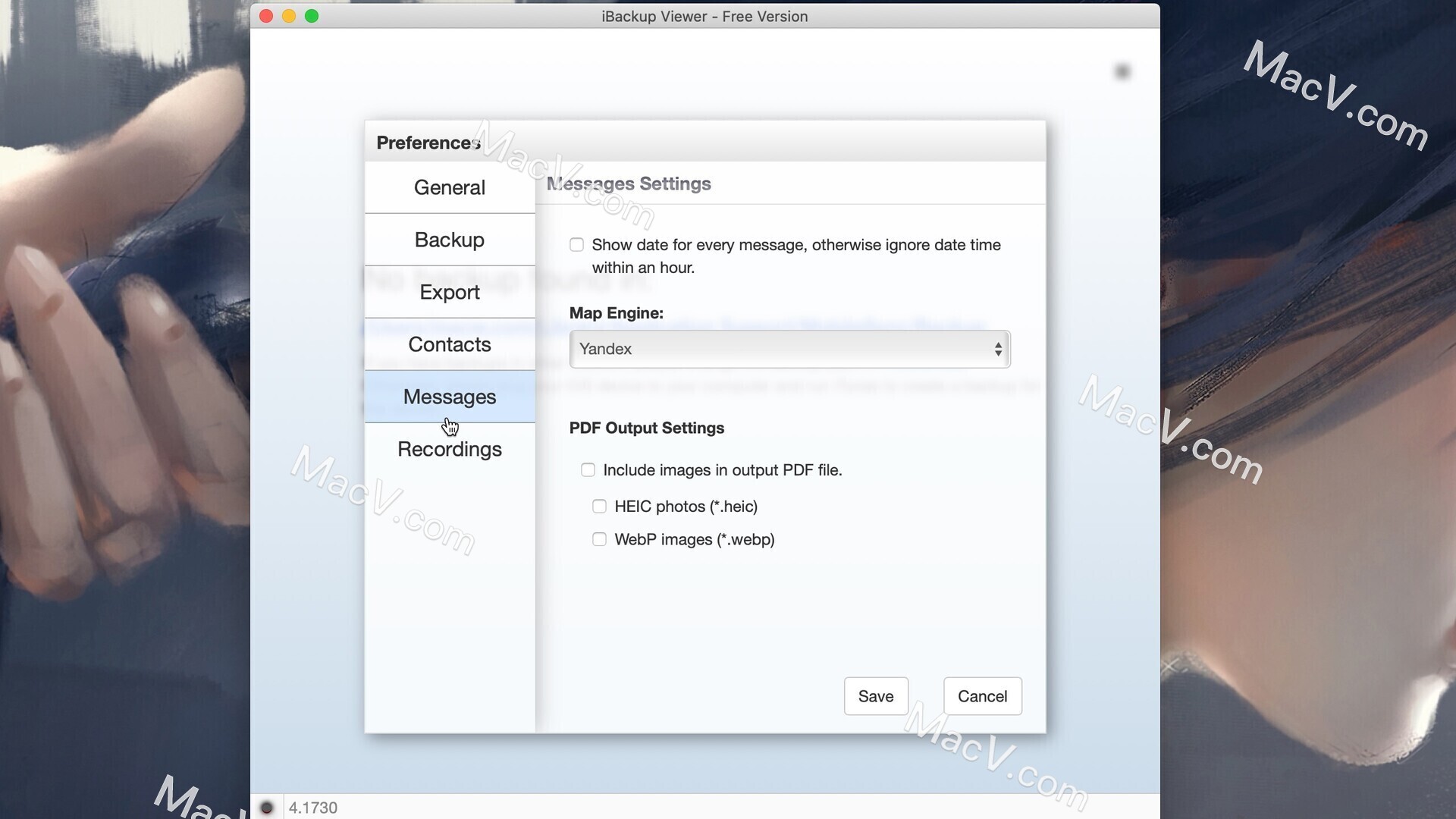Check the WebP images (*.webp) option

tap(599, 539)
